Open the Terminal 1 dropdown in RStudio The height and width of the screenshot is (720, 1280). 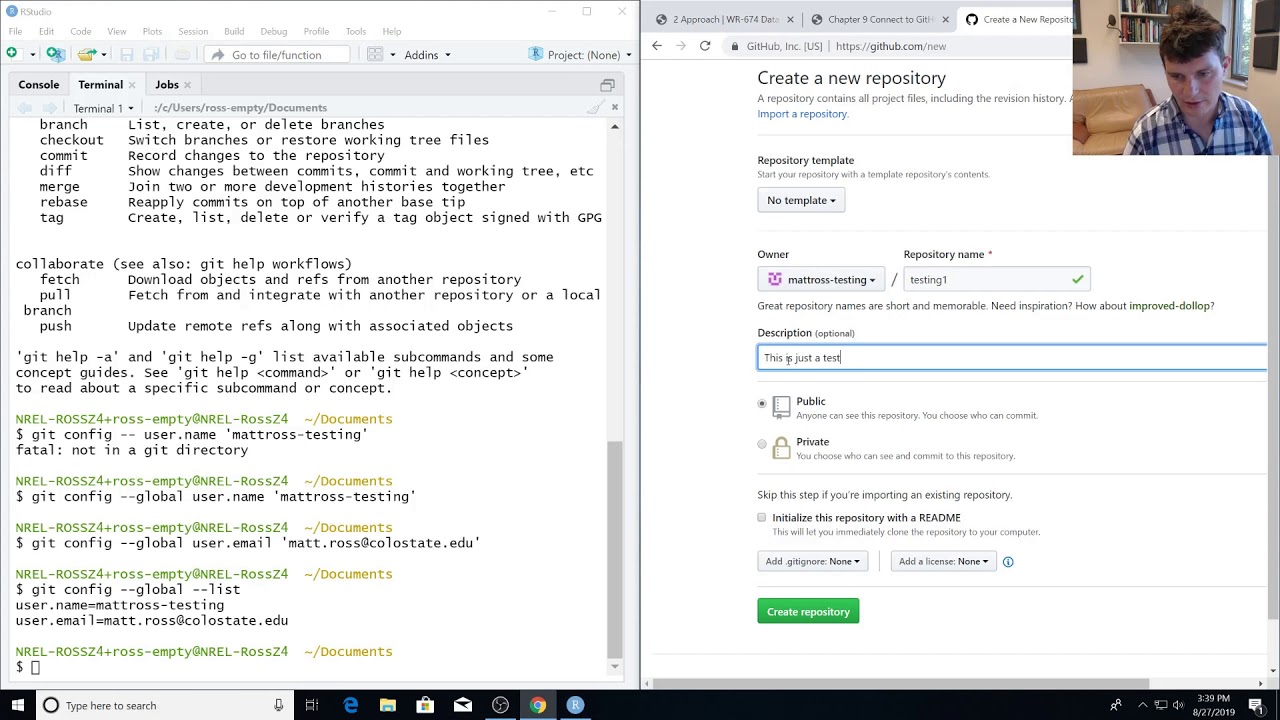click(x=103, y=108)
